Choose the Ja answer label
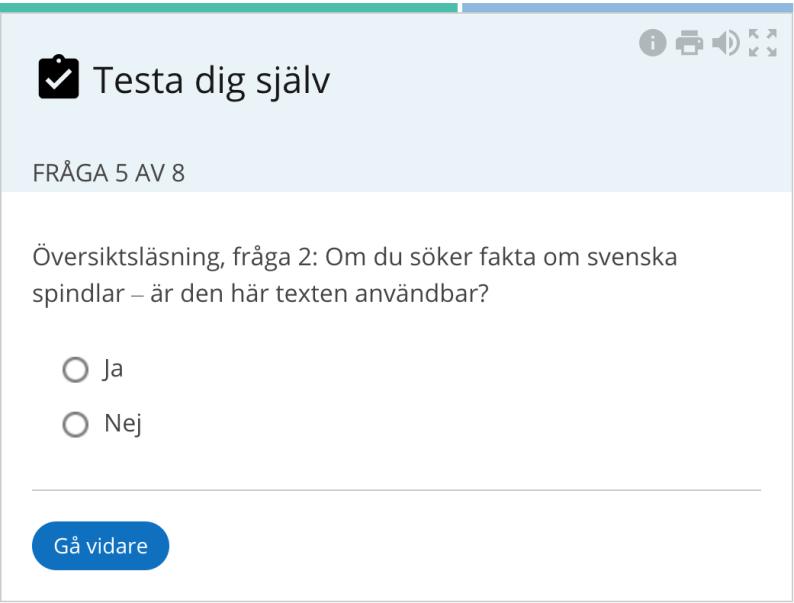This screenshot has width=794, height=603. tap(113, 369)
